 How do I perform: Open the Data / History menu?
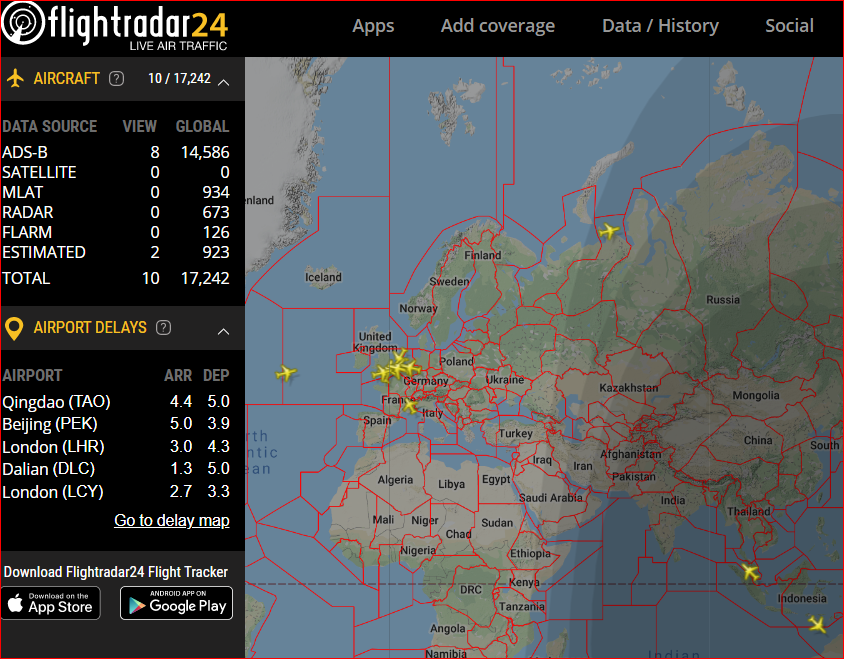(660, 26)
